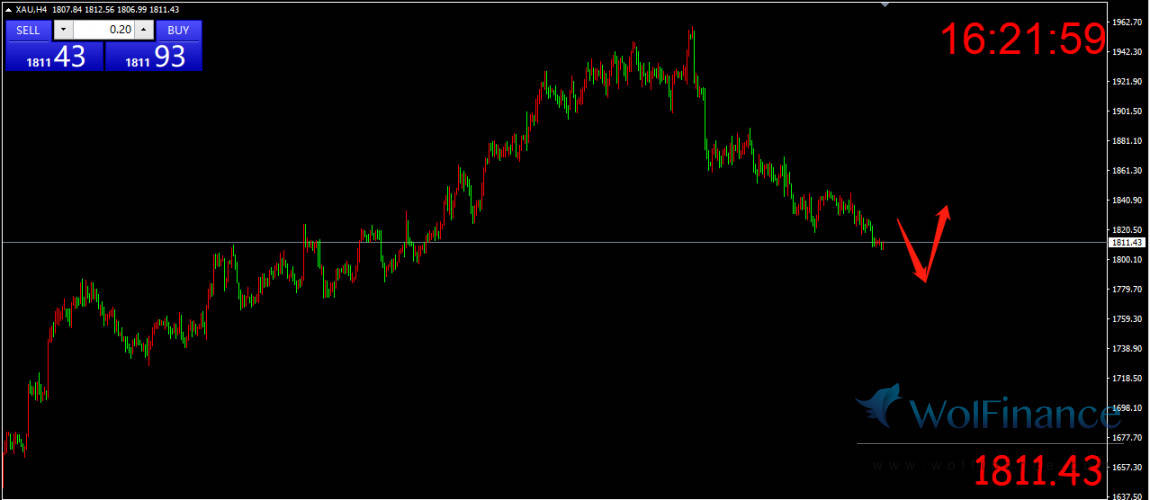Click the SELL button
The image size is (1150, 500).
point(28,30)
